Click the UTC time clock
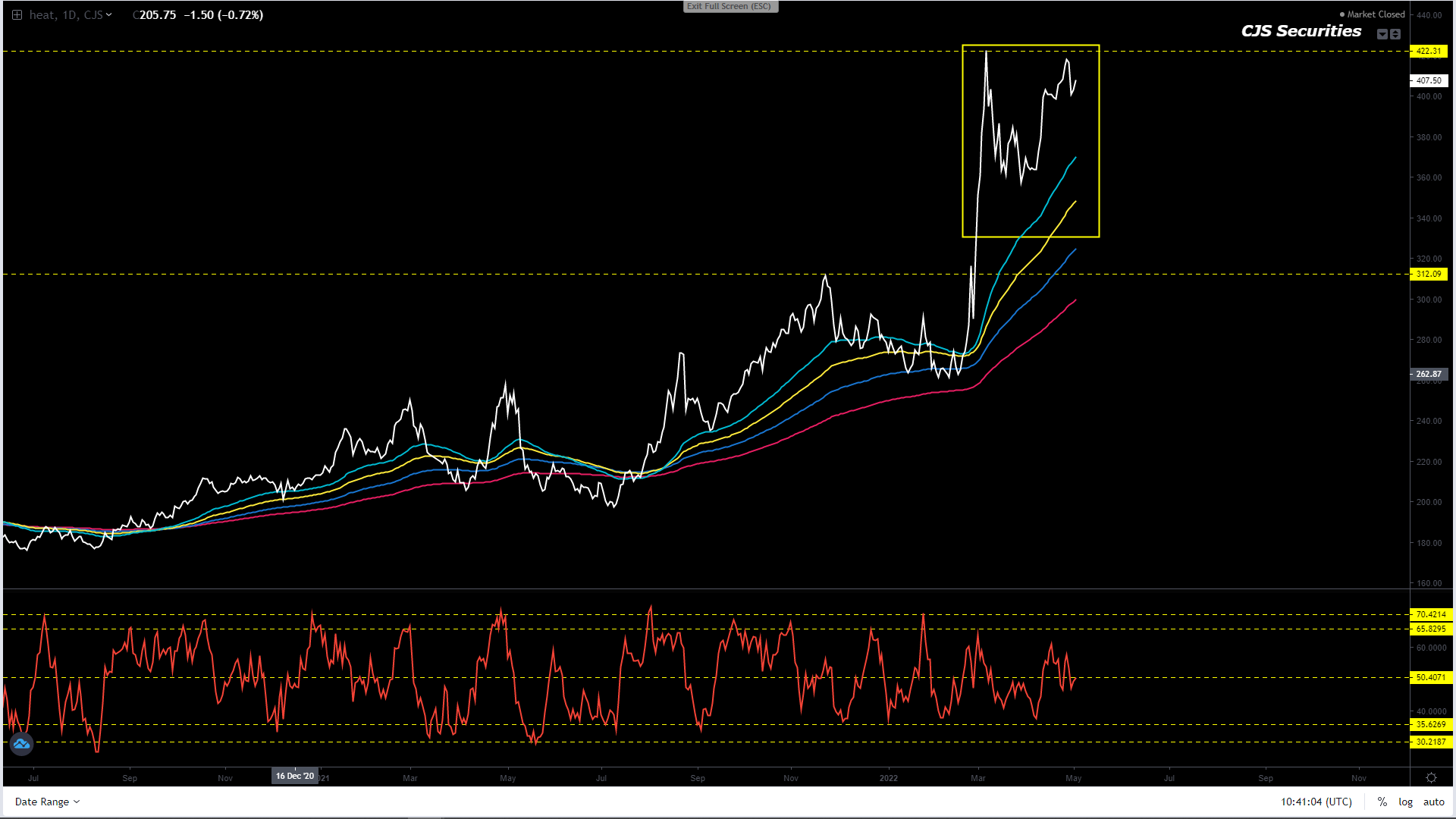The height and width of the screenshot is (819, 1456). pos(1316,802)
